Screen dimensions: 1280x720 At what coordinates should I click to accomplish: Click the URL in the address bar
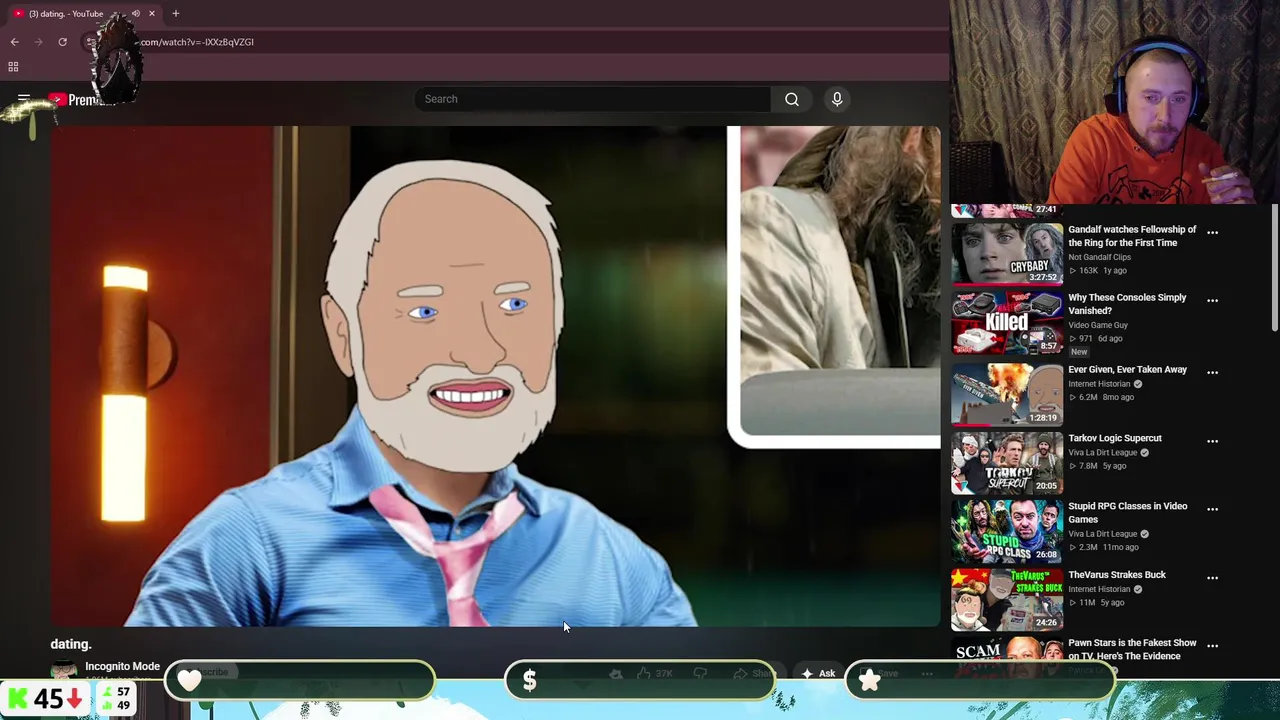(196, 42)
